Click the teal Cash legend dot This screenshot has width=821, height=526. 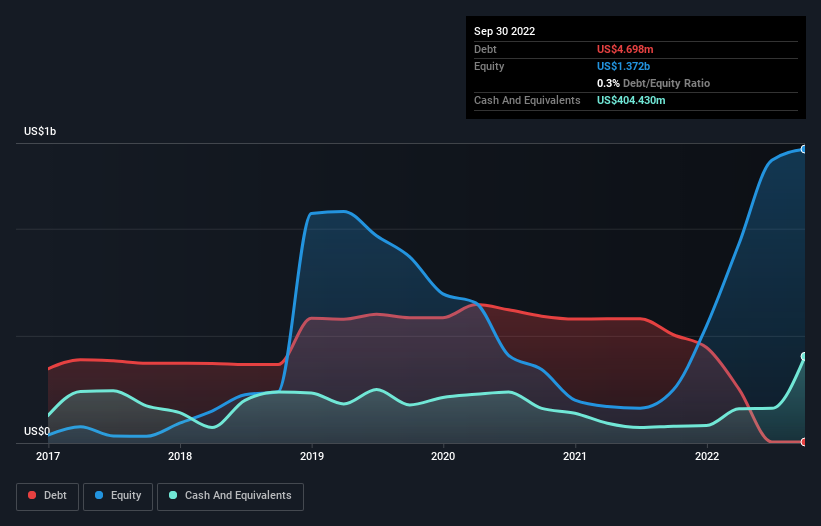pyautogui.click(x=173, y=495)
